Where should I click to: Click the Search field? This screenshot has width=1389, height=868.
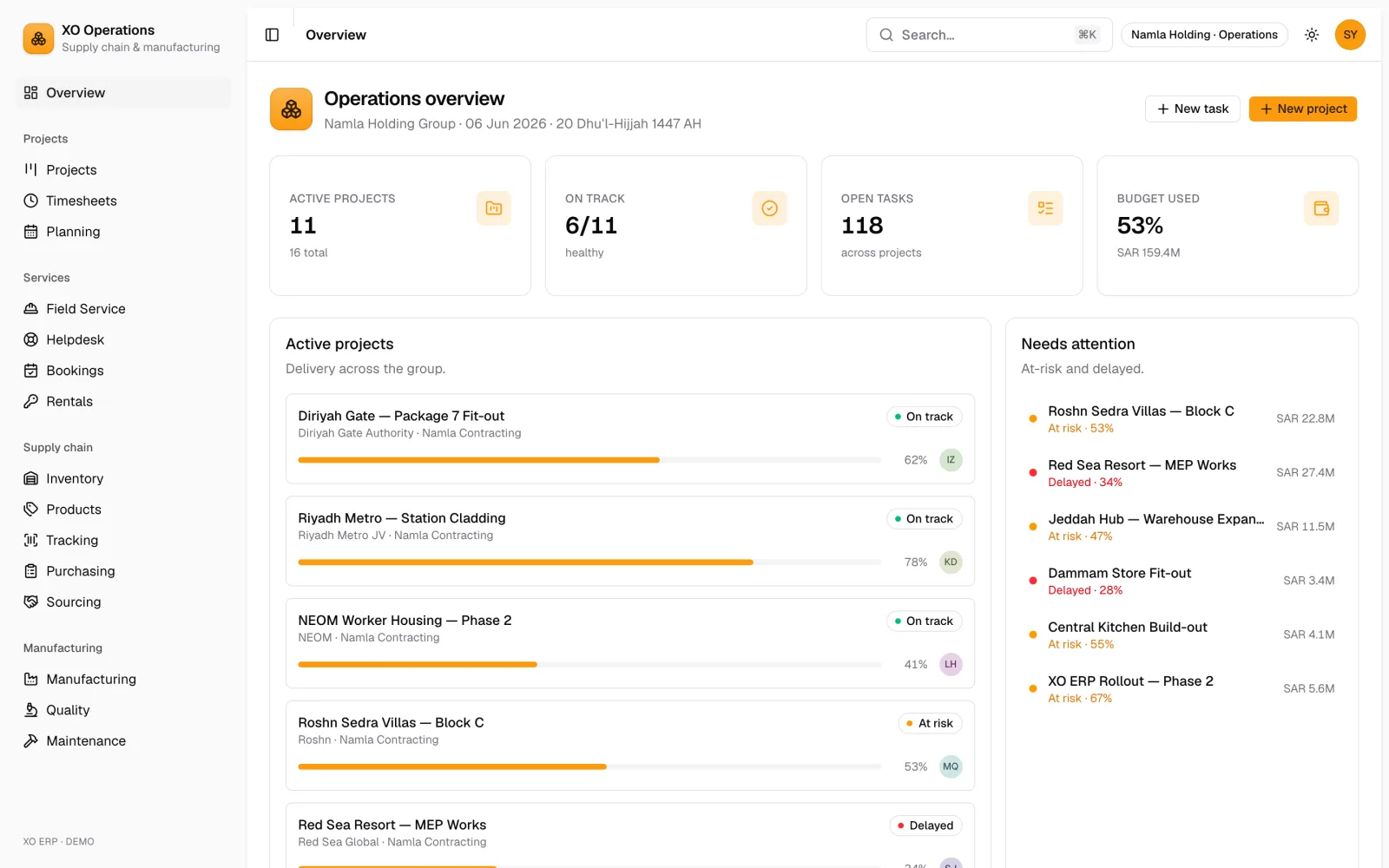(x=989, y=35)
